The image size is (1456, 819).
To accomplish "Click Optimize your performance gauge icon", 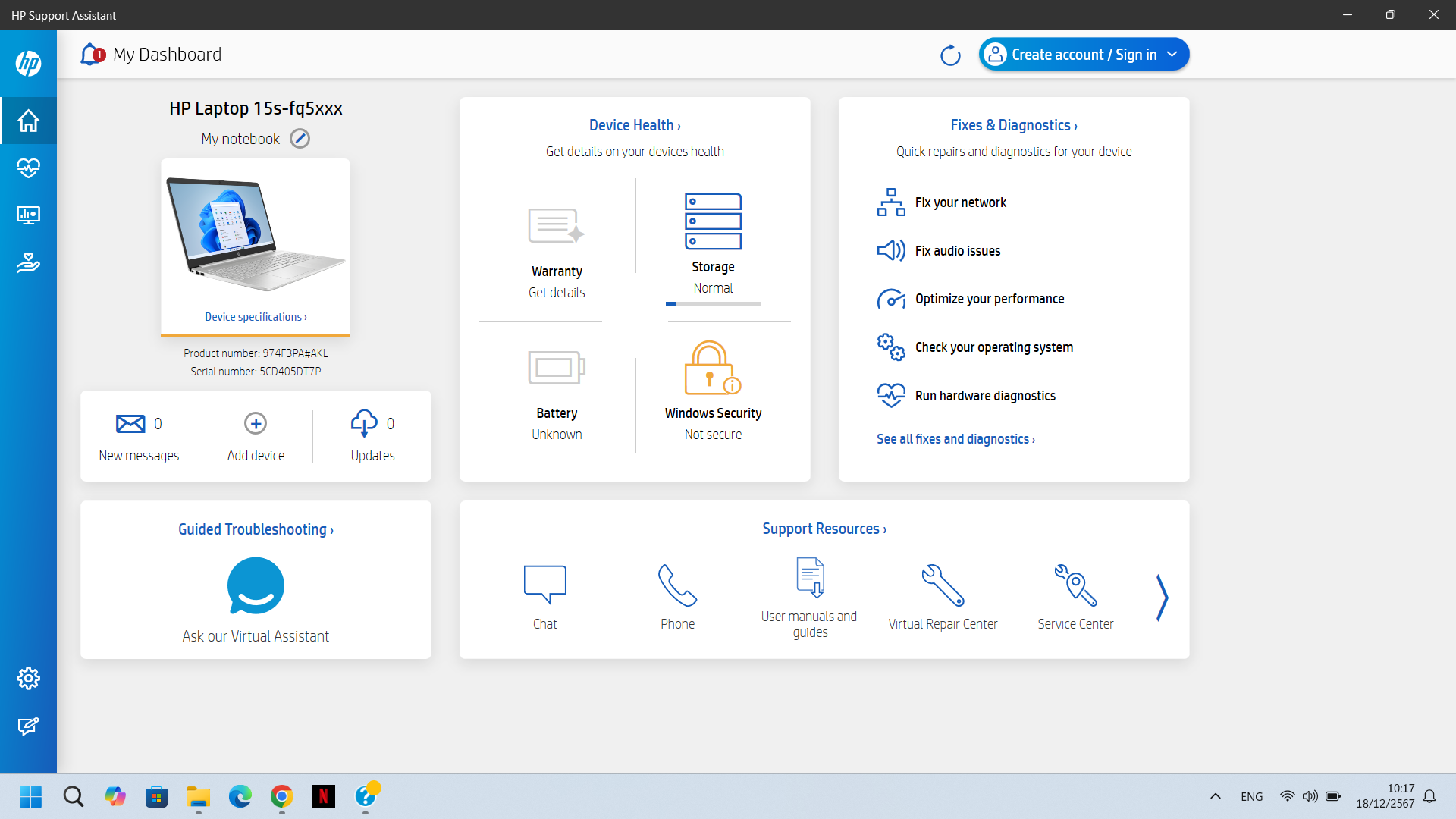I will [x=891, y=299].
